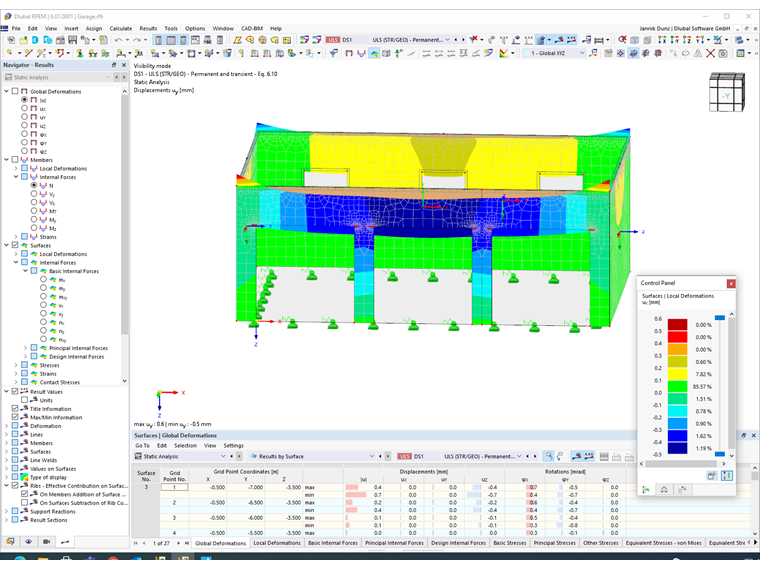Click the Save file toolbar icon
The image size is (760, 570).
pyautogui.click(x=73, y=40)
